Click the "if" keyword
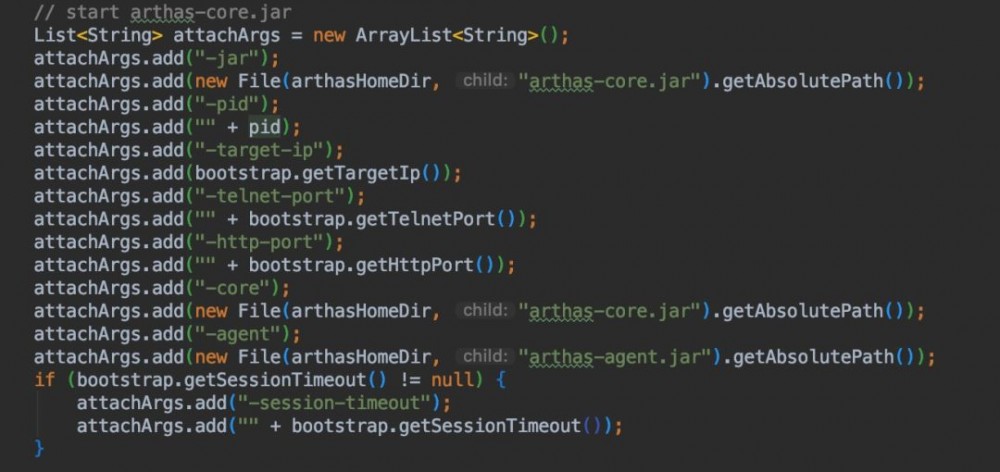The height and width of the screenshot is (472, 1000). pos(45,380)
